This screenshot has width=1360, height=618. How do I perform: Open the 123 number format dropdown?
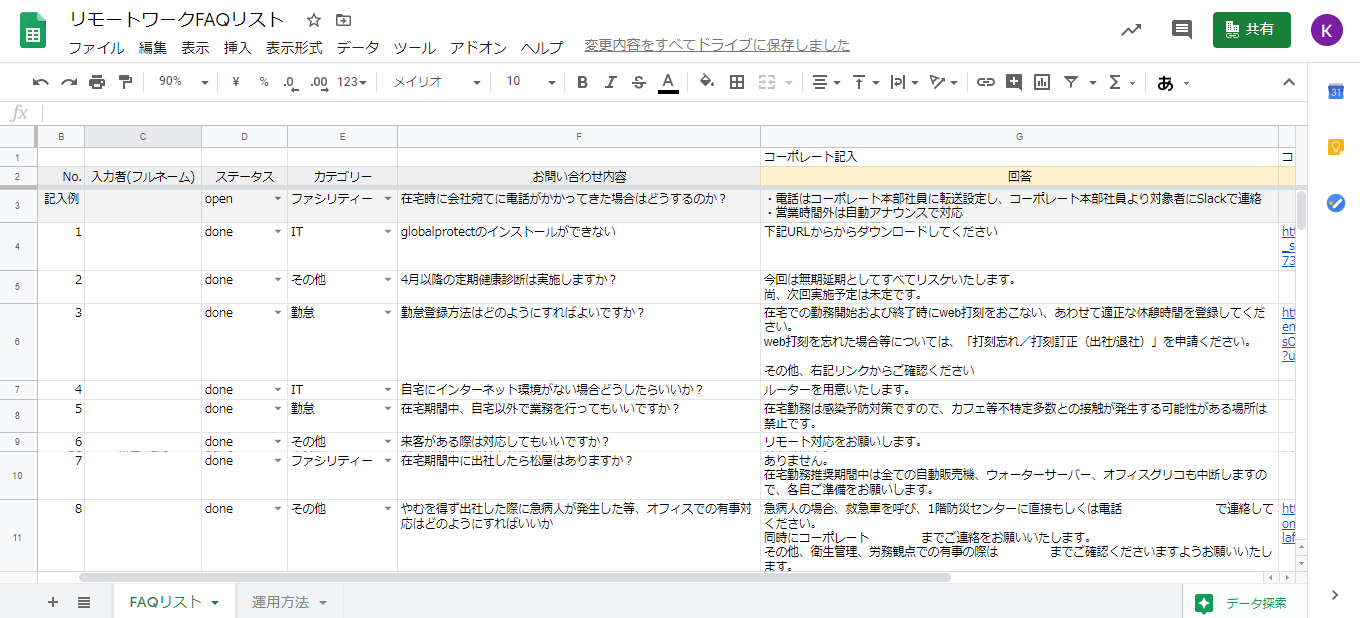pyautogui.click(x=352, y=82)
